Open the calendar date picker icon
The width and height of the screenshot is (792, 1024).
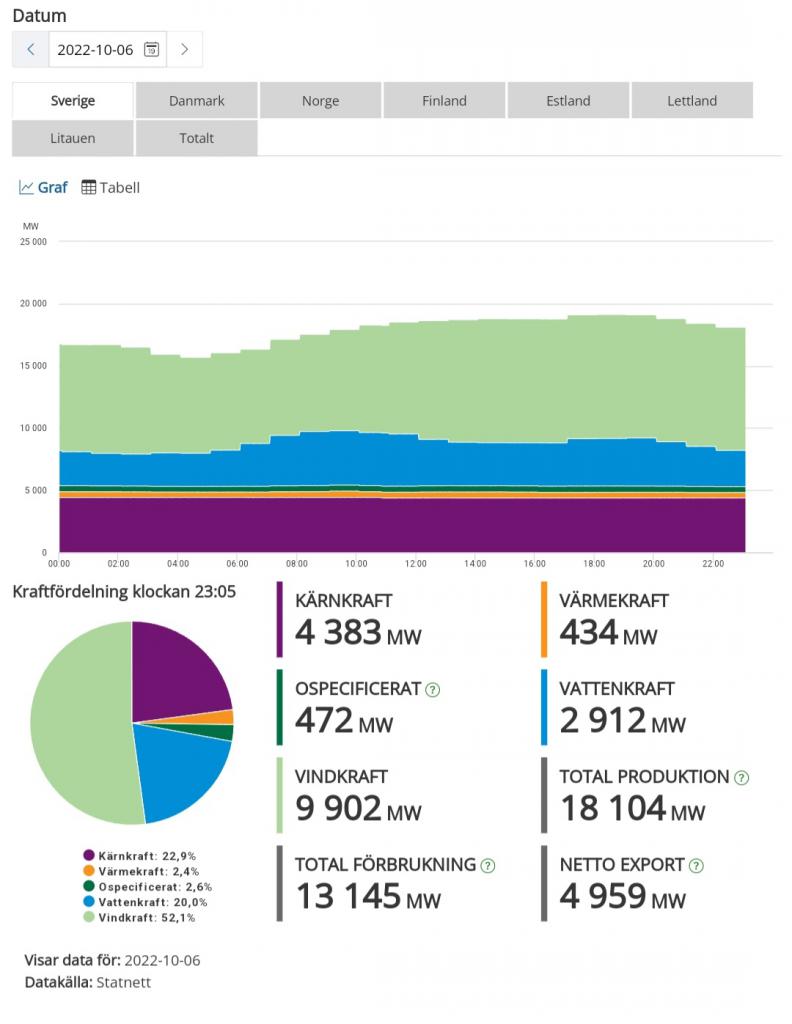151,50
